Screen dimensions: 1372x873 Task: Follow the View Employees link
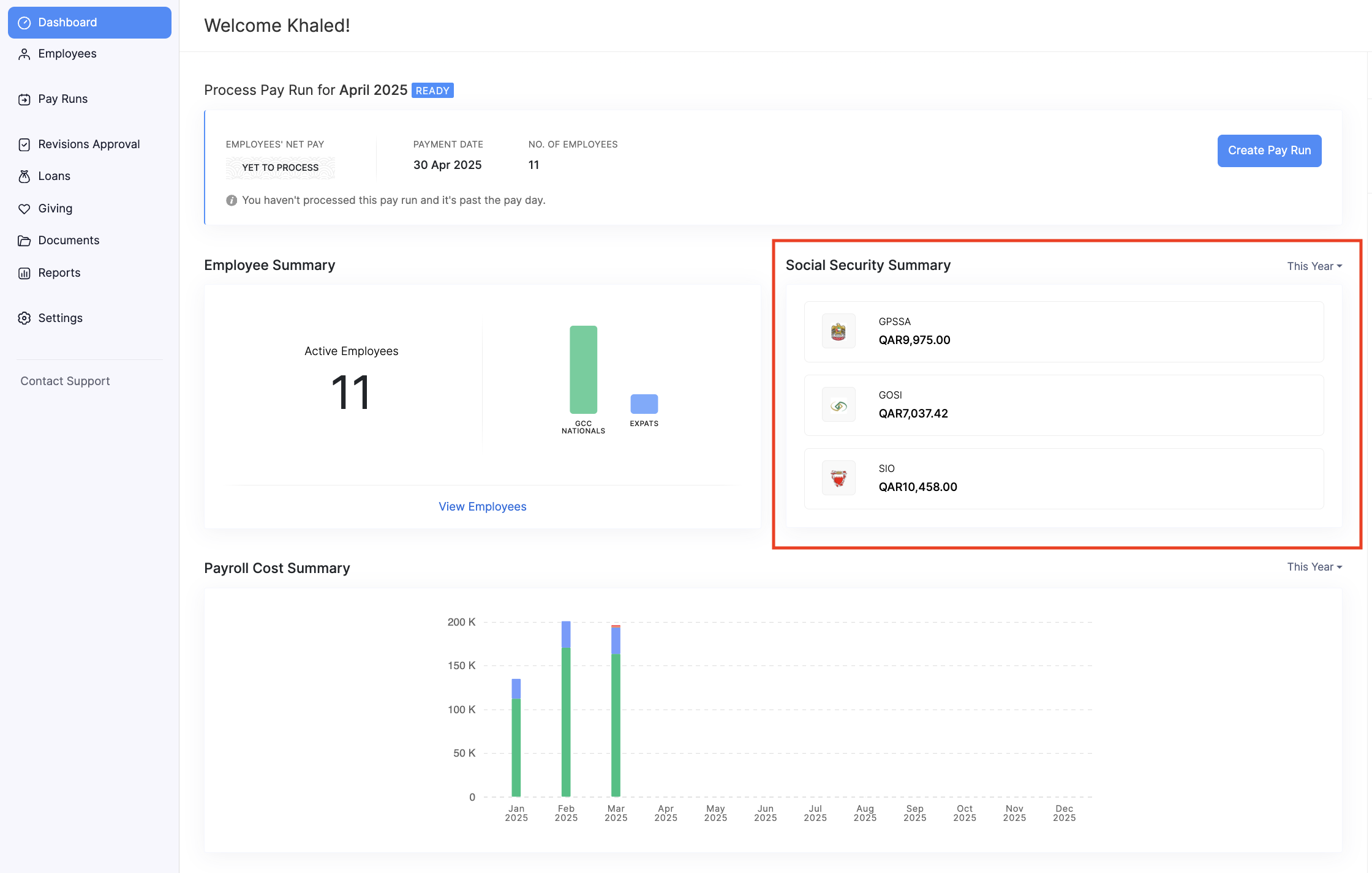tap(482, 506)
